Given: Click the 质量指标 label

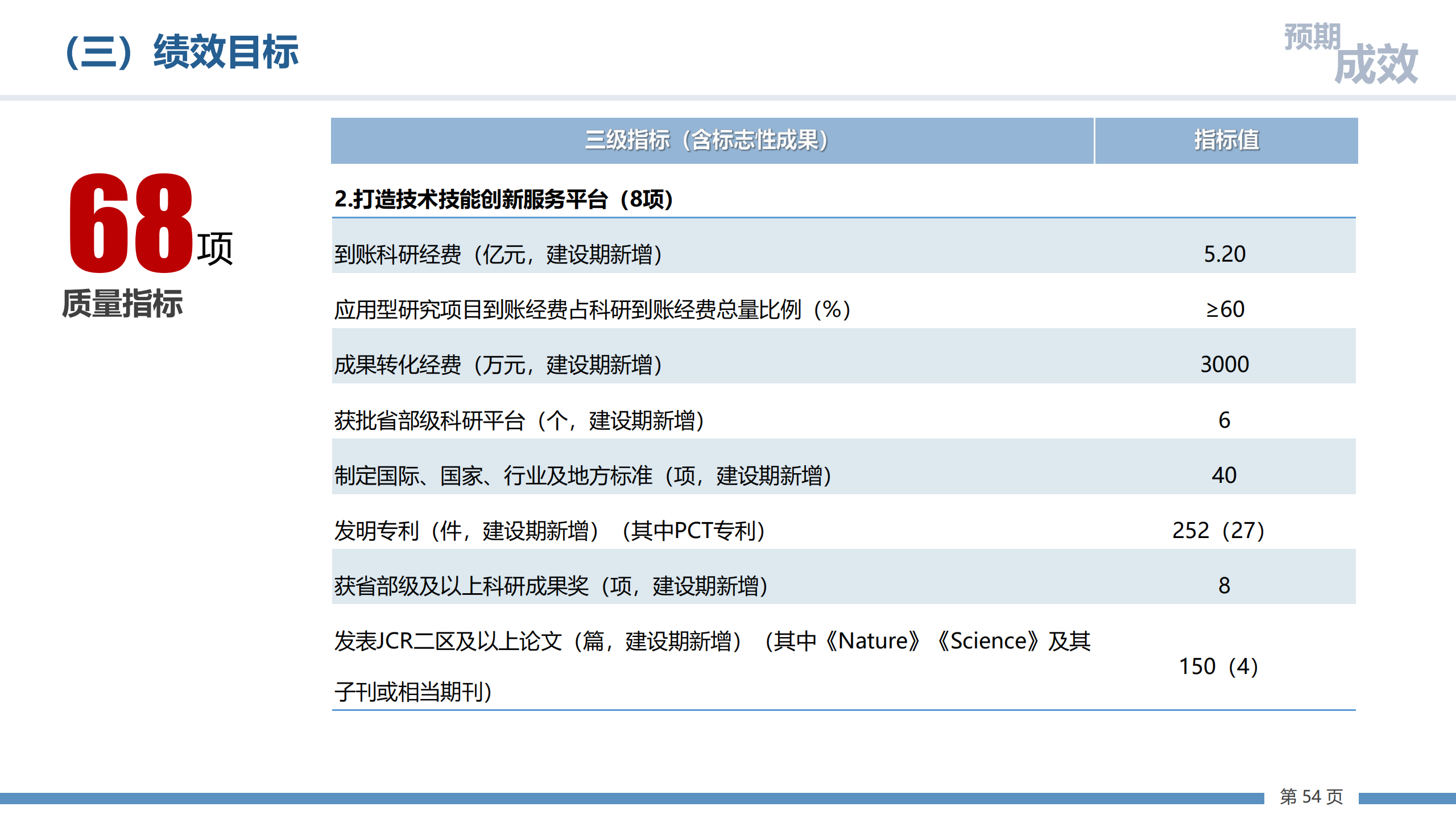Looking at the screenshot, I should coord(122,303).
